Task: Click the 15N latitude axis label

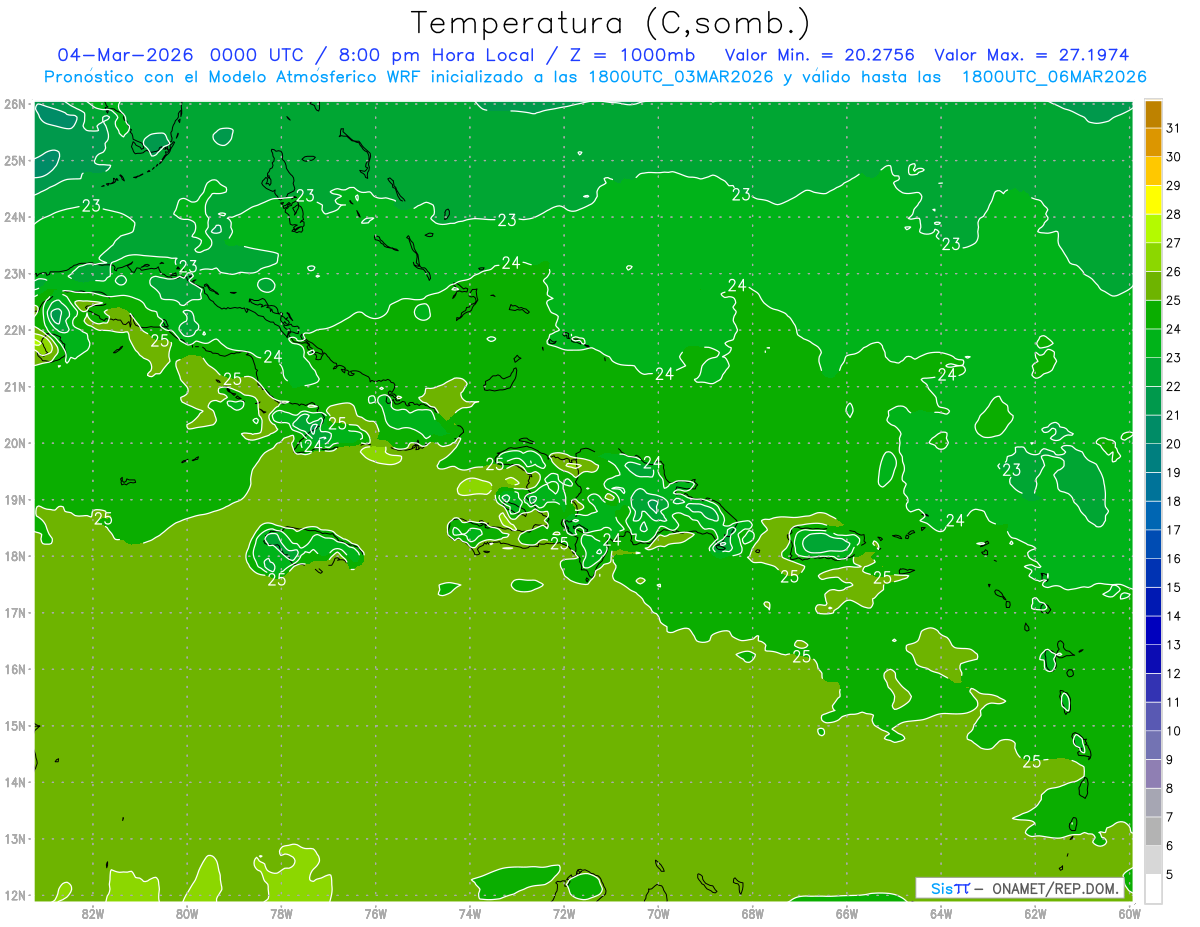Action: 15,726
